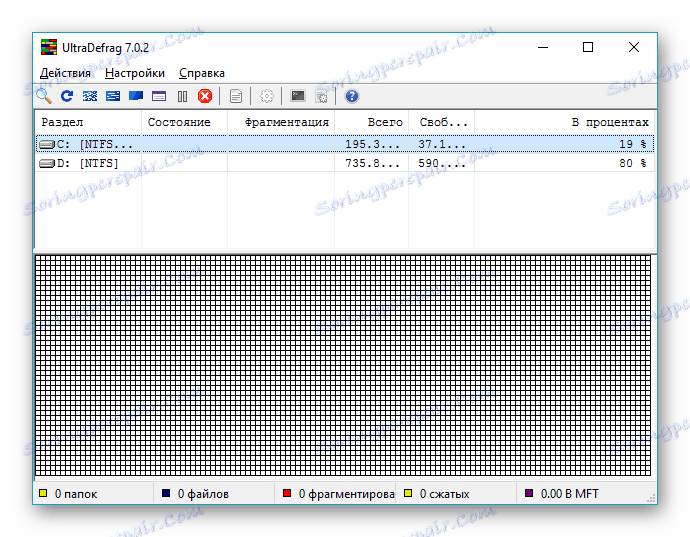690x537 pixels.
Task: Click the C: drive icon in the list
Action: pos(47,144)
